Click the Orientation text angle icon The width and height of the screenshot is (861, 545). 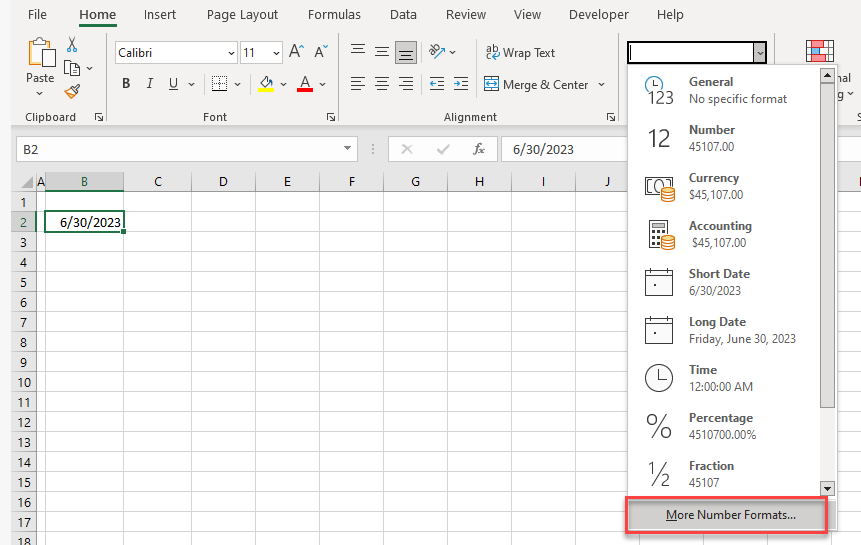pos(436,52)
